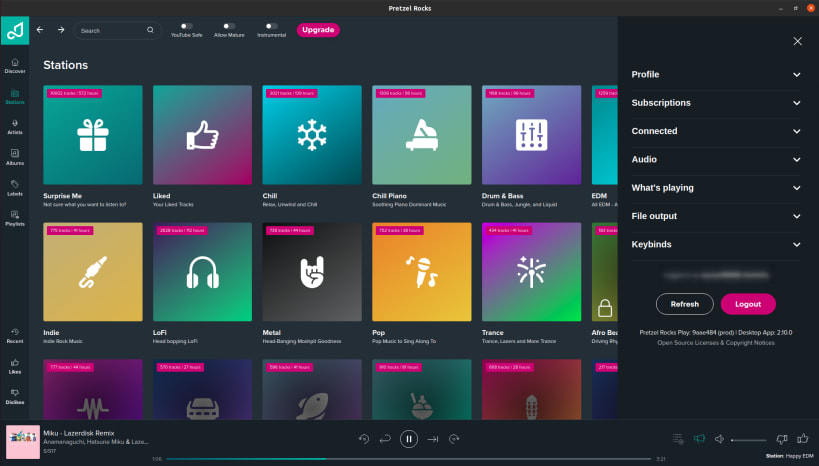Expand the Audio section
Screen dimensions: 819x466
pyautogui.click(x=716, y=159)
